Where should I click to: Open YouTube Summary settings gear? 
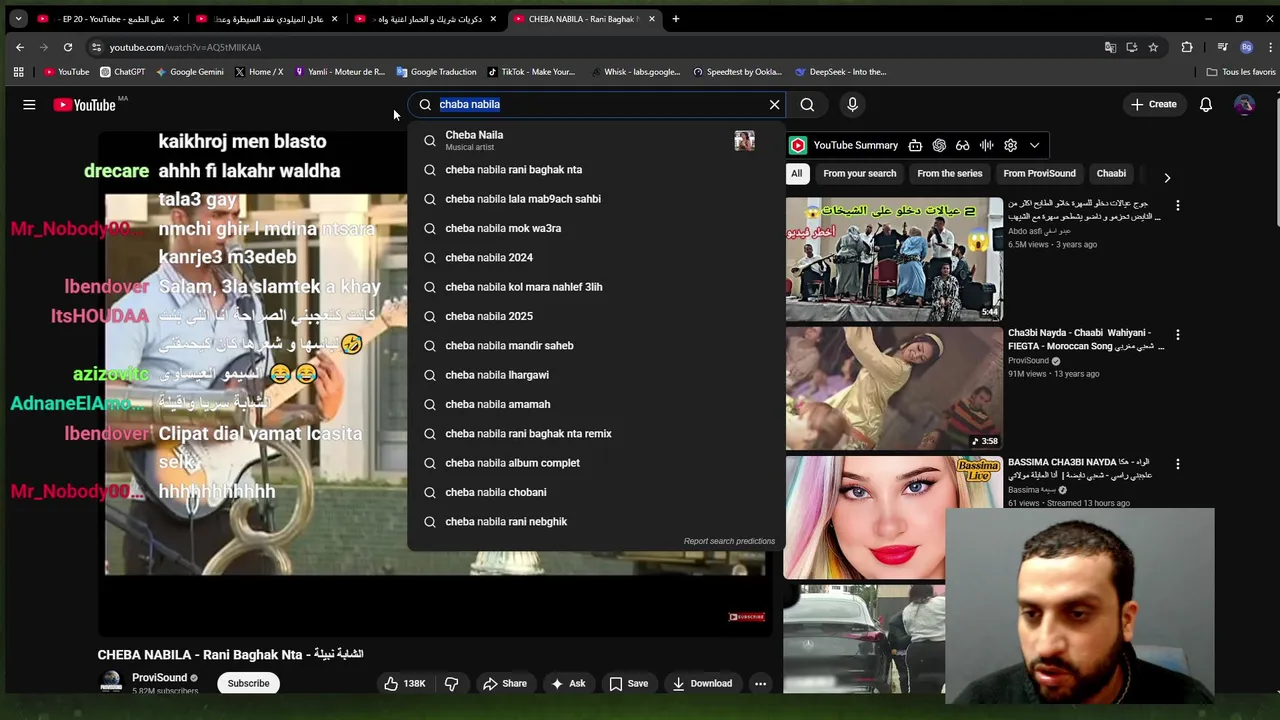point(1010,145)
